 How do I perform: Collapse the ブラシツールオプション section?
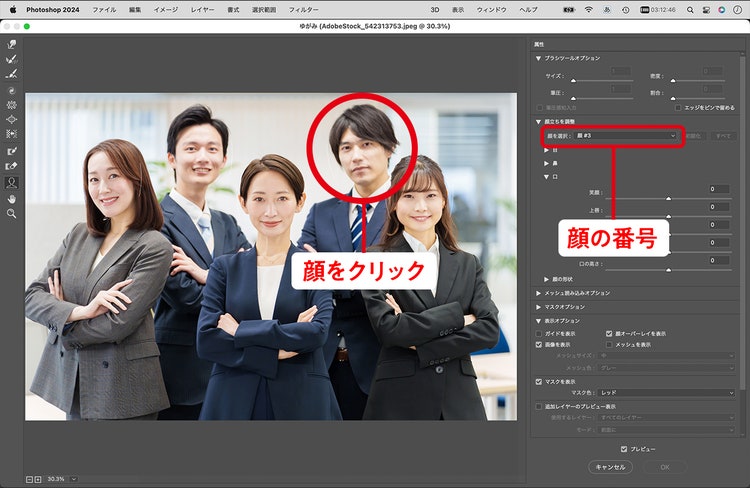click(539, 58)
